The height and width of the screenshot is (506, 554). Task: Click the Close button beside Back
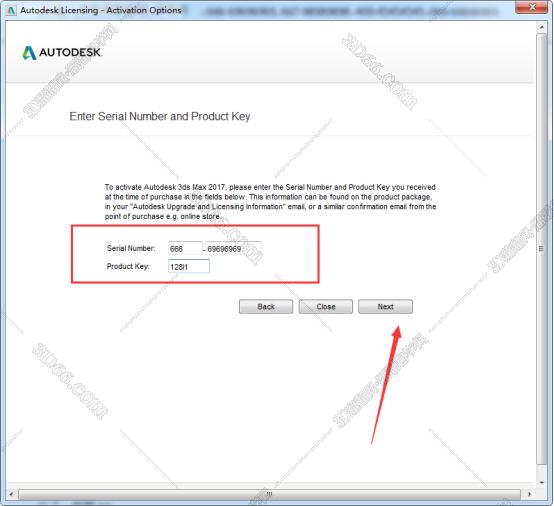point(325,307)
